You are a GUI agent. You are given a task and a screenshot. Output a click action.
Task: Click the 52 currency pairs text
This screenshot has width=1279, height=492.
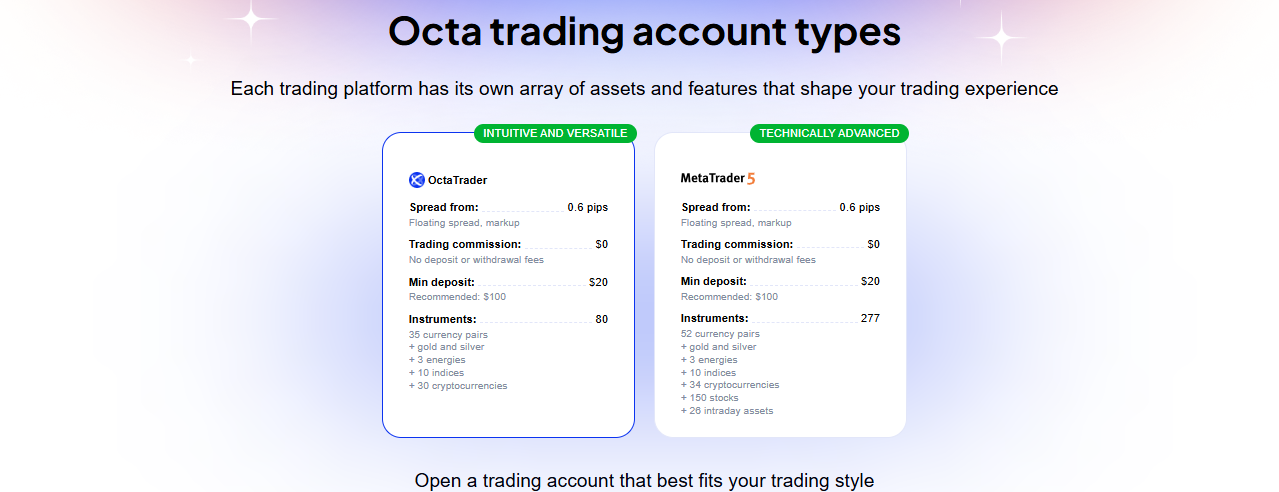point(720,334)
